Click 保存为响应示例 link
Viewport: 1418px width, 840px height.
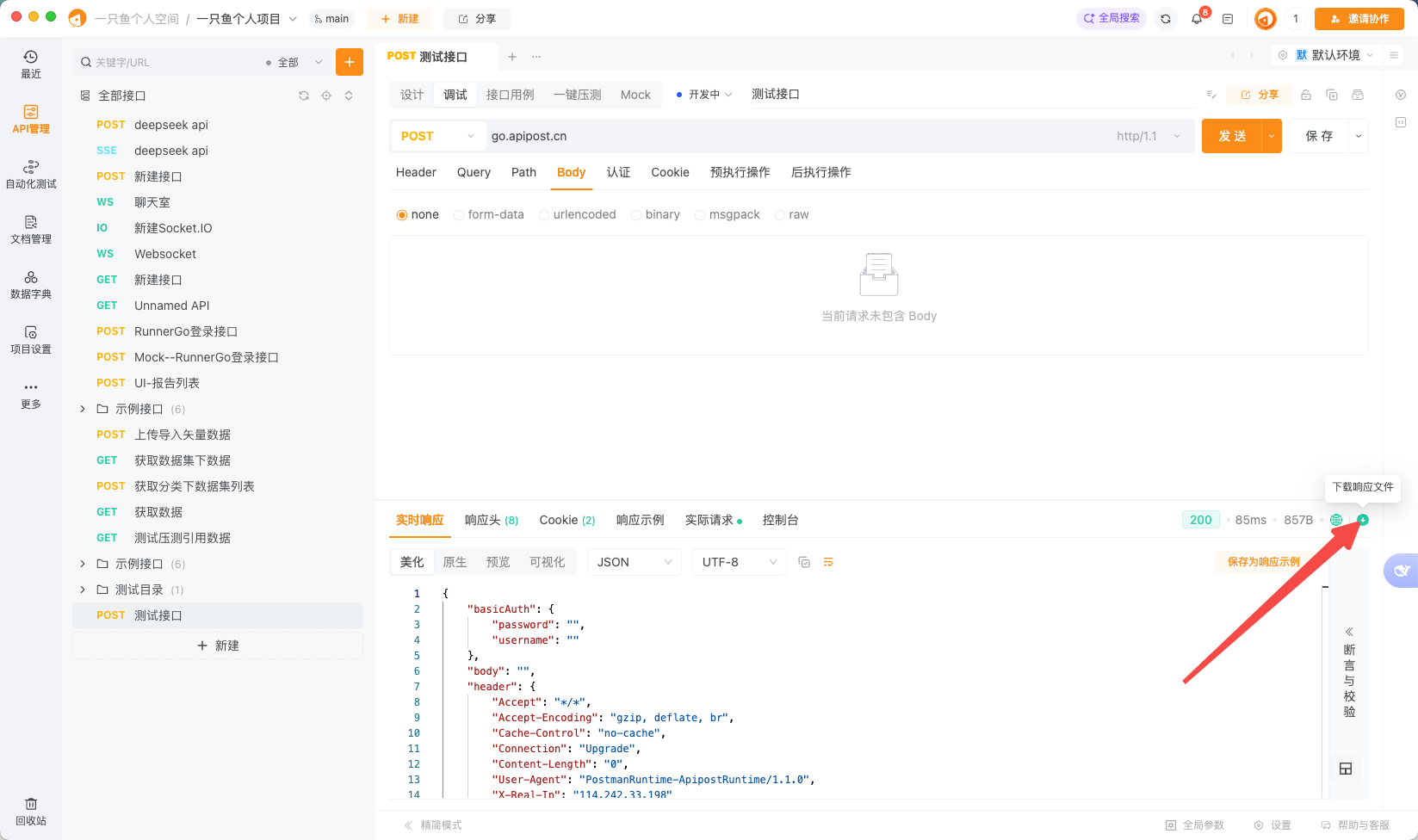1263,562
